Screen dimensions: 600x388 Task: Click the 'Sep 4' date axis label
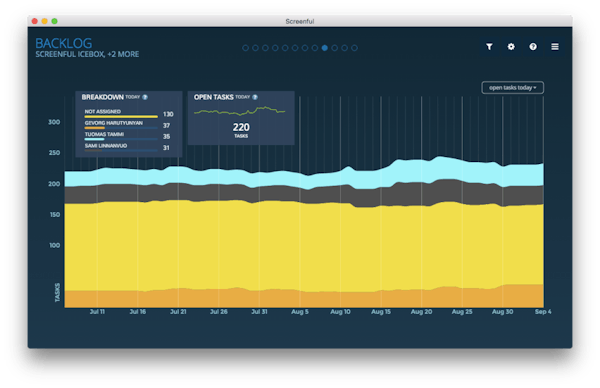click(x=543, y=312)
